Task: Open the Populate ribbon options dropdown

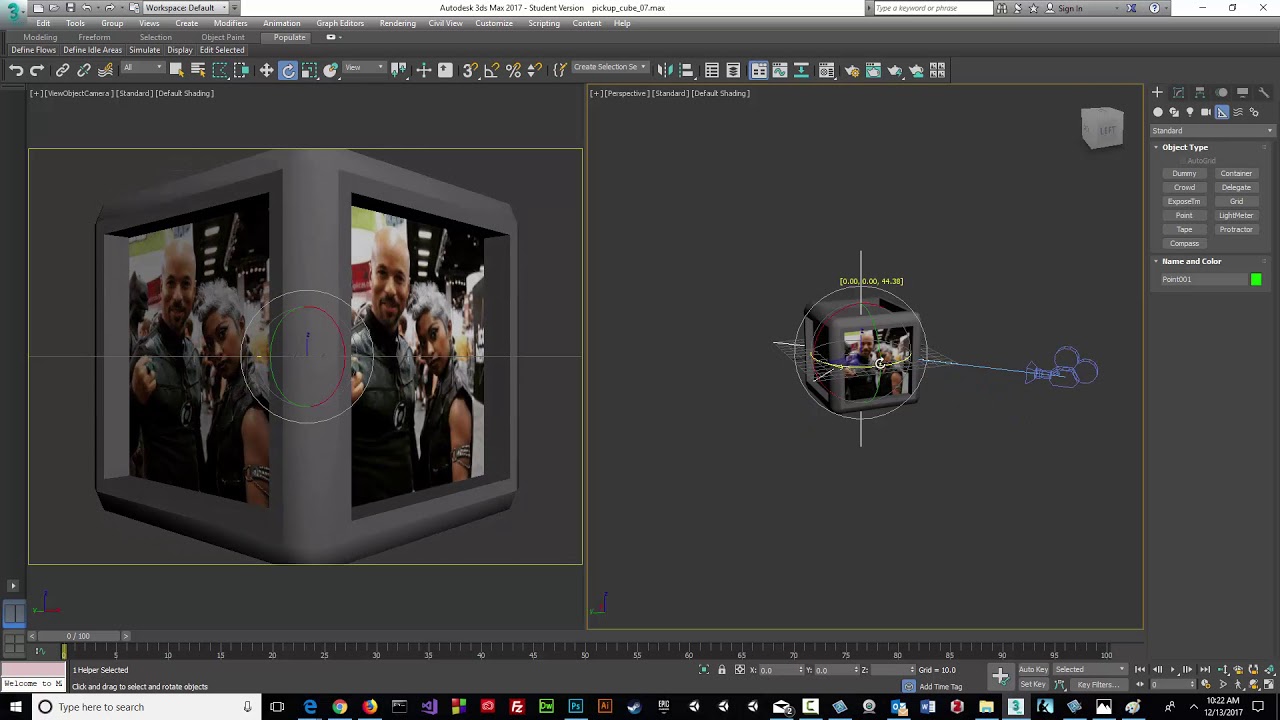Action: coord(334,37)
